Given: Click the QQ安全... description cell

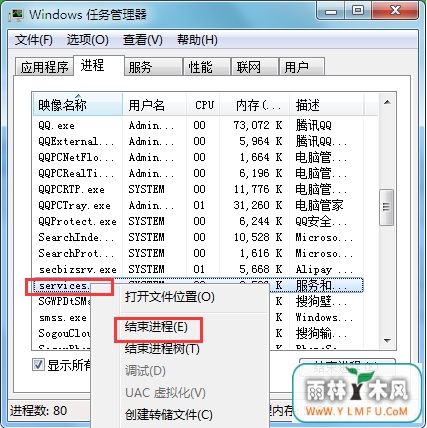Looking at the screenshot, I should coord(321,221).
